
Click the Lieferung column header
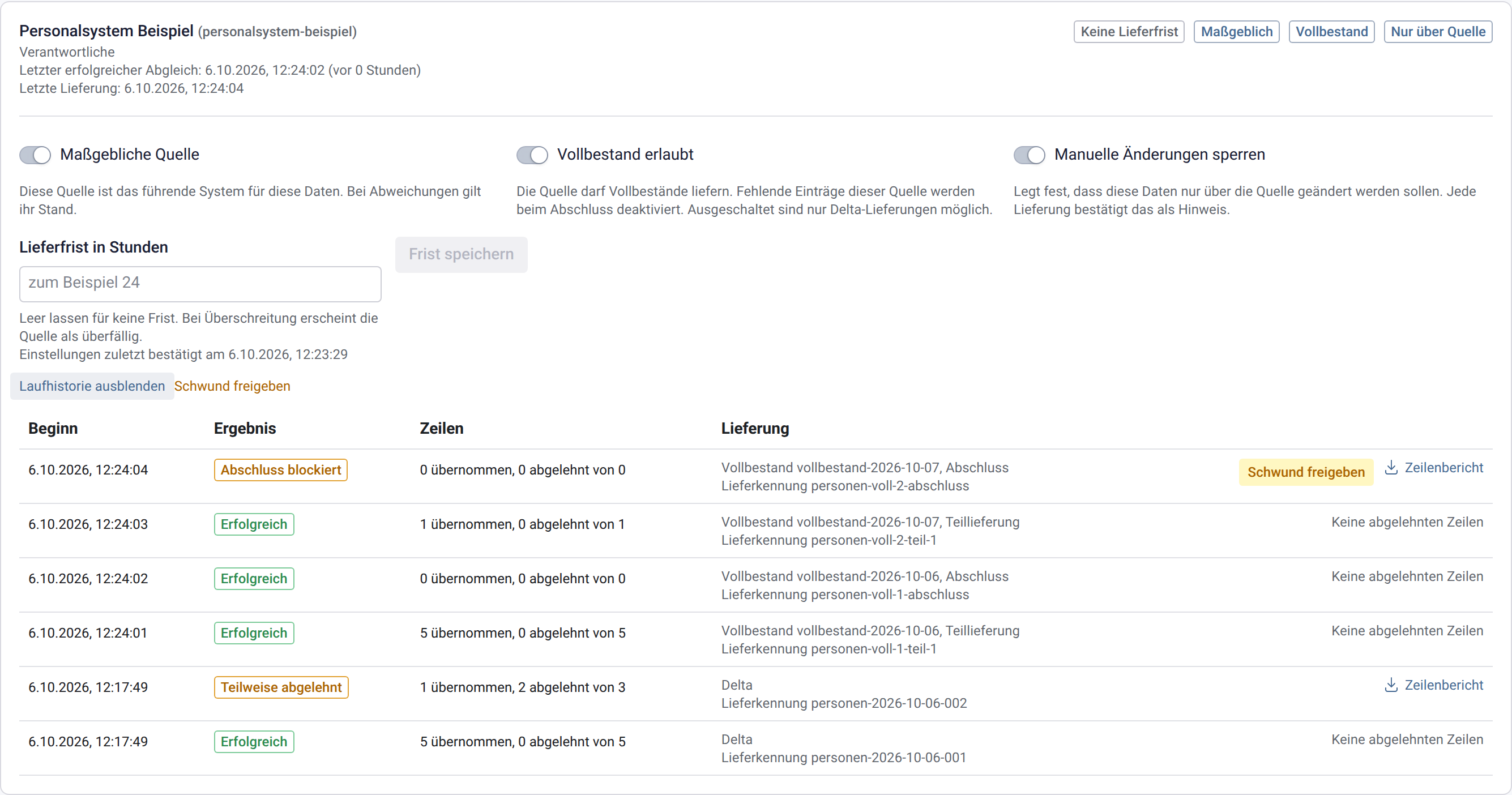pos(755,428)
